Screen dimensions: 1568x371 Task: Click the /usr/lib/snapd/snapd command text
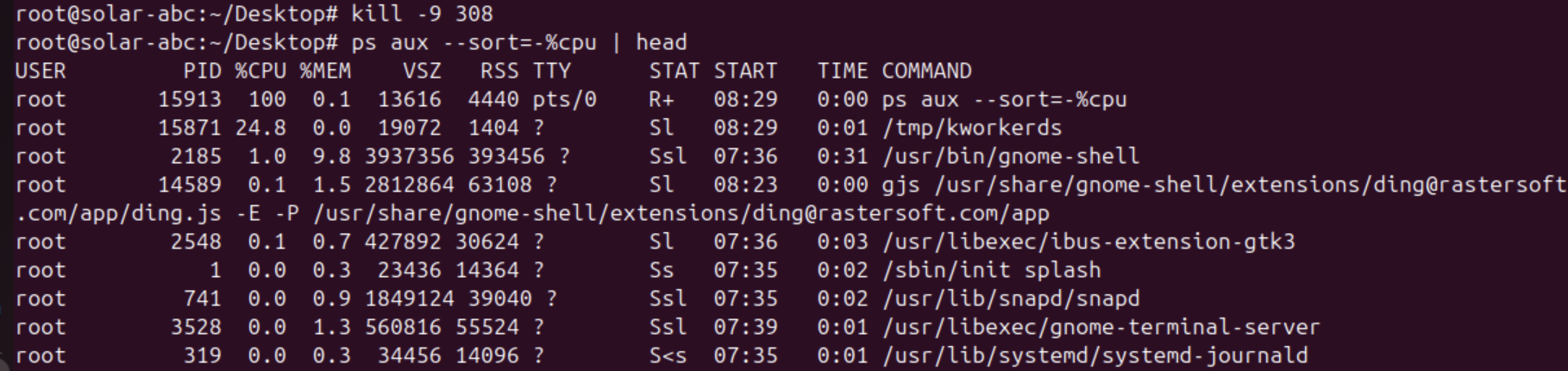tap(1010, 299)
